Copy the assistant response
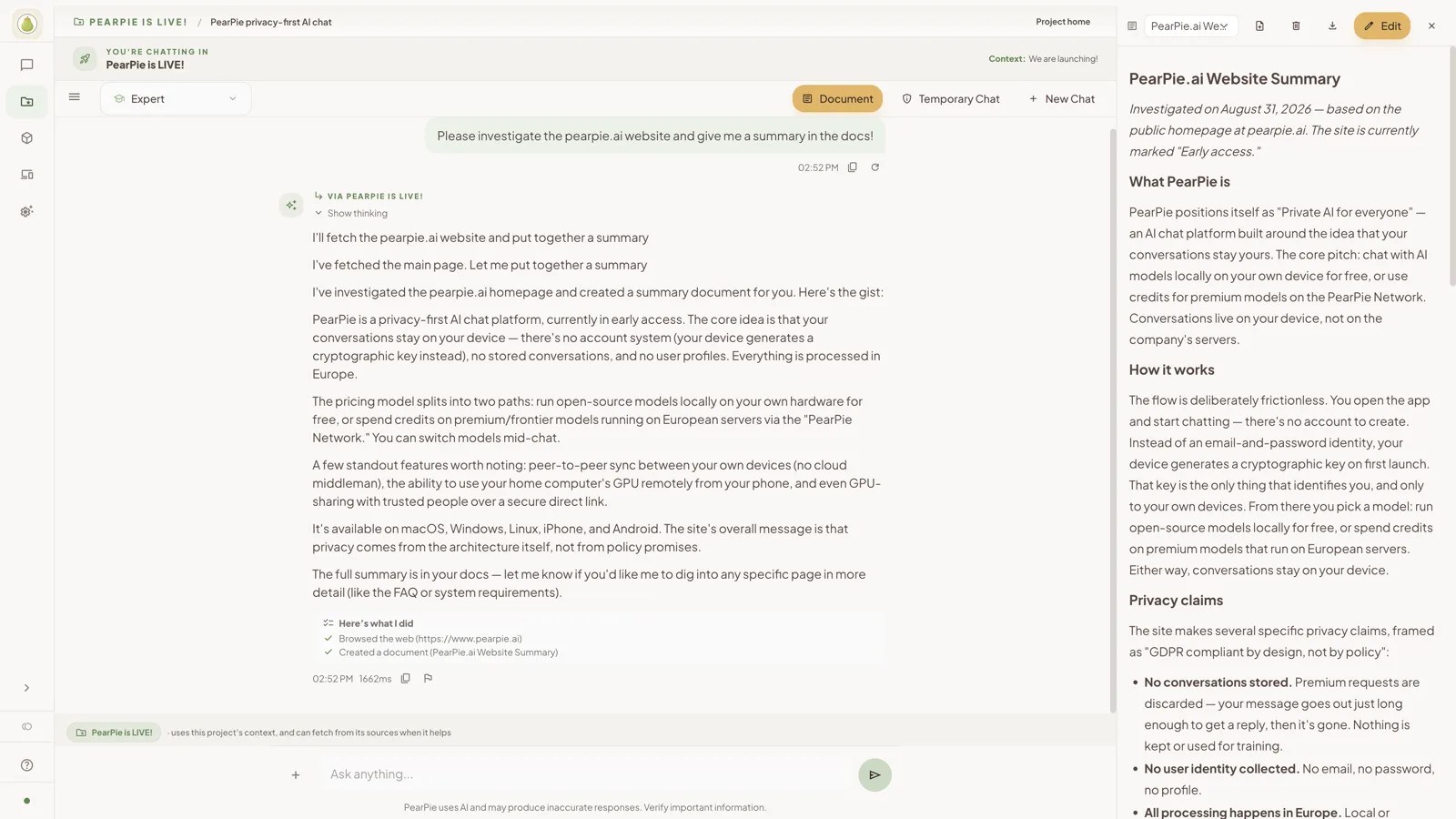The image size is (1456, 819). [x=406, y=678]
